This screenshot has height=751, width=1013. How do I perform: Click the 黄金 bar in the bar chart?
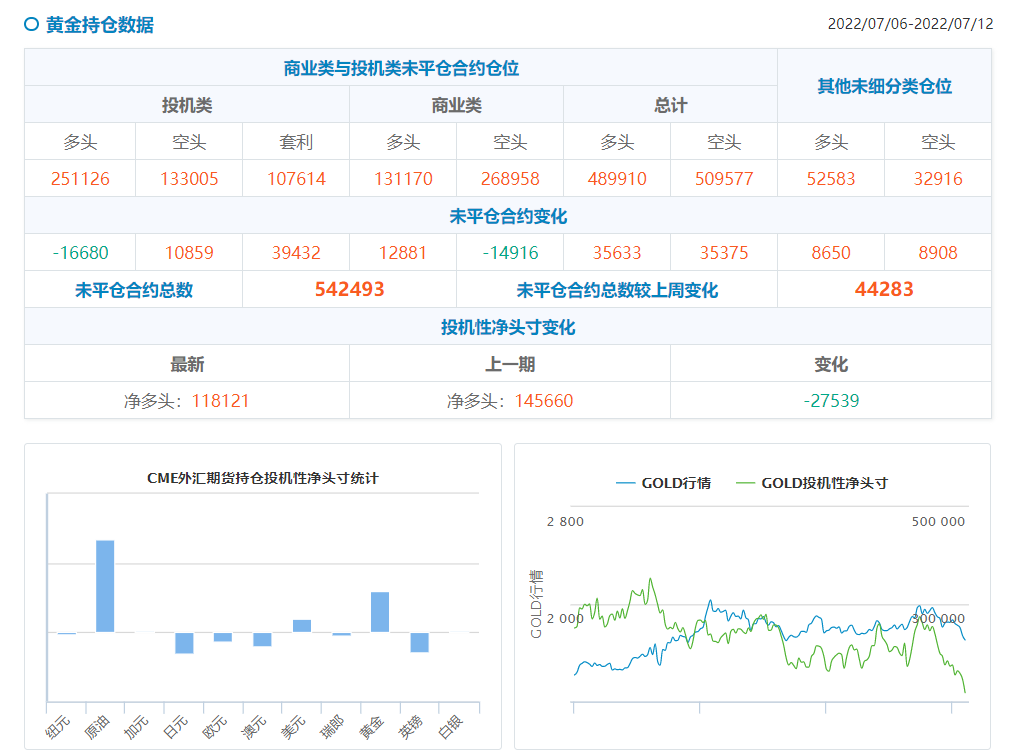pyautogui.click(x=380, y=610)
